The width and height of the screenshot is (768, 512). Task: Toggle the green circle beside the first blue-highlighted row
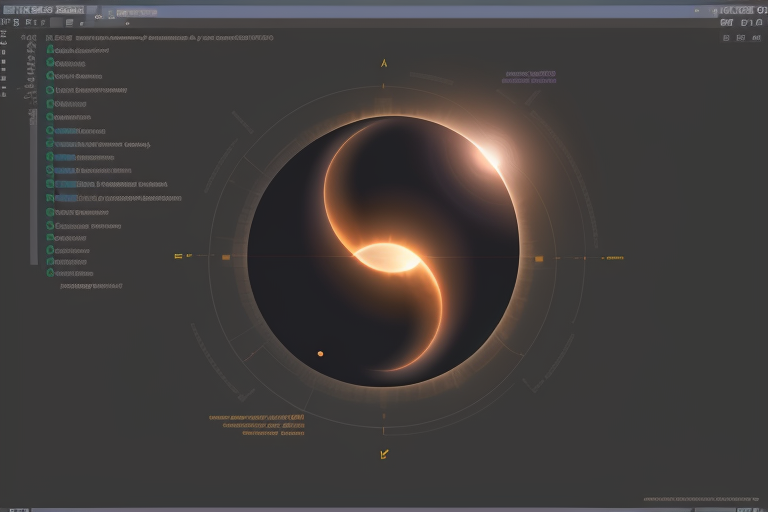(50, 131)
